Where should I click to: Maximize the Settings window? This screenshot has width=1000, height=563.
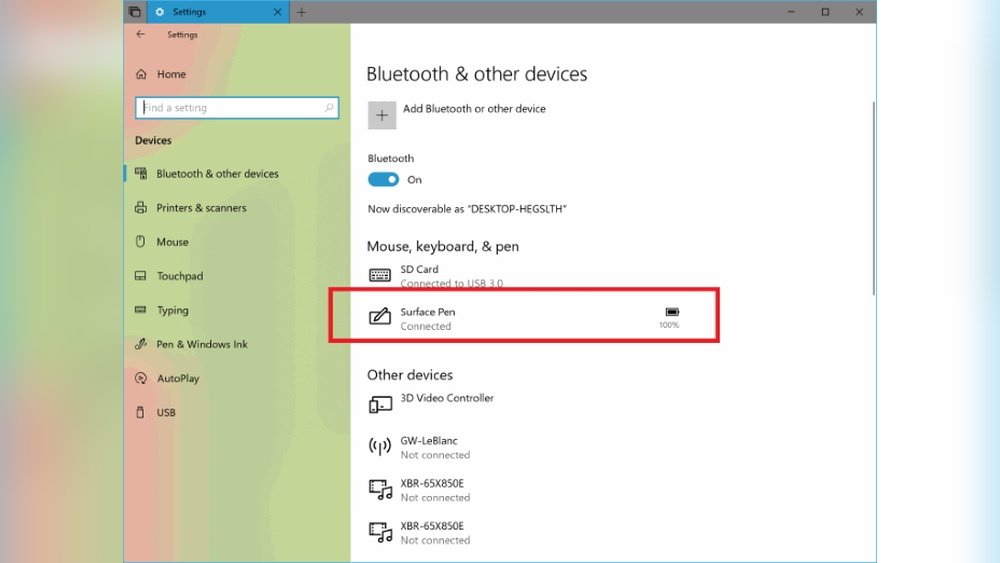(825, 11)
